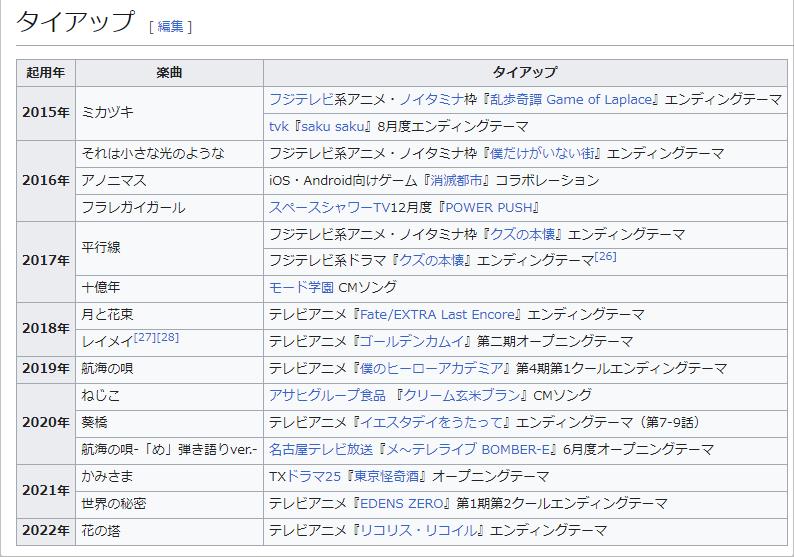
Task: Click the 起用年 column header
Action: tap(46, 72)
